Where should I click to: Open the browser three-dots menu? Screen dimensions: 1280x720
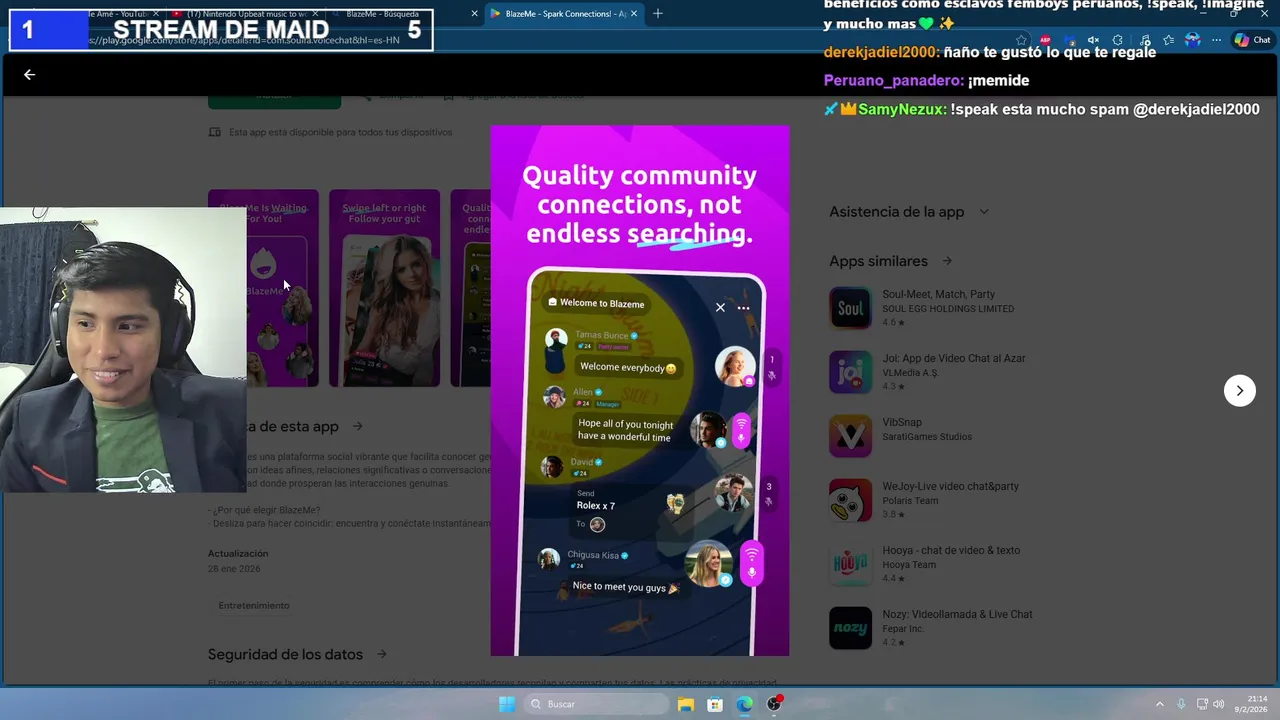pos(1216,40)
